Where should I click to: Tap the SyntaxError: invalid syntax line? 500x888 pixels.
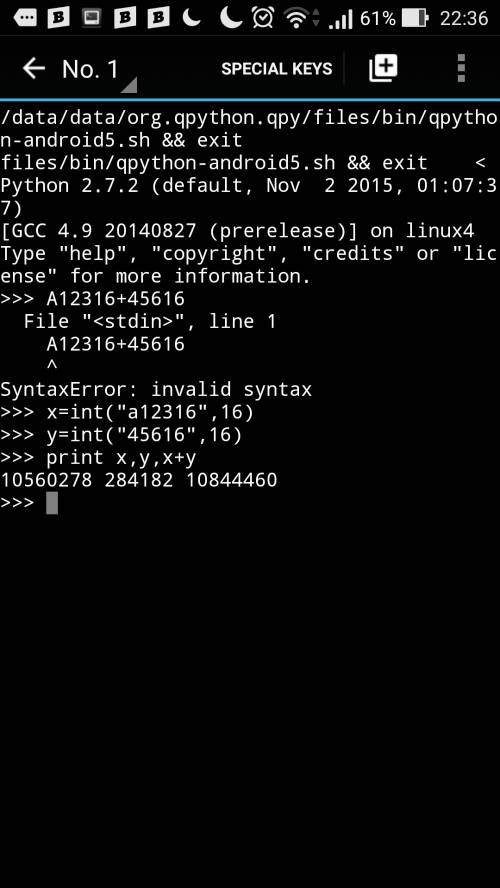[156, 390]
